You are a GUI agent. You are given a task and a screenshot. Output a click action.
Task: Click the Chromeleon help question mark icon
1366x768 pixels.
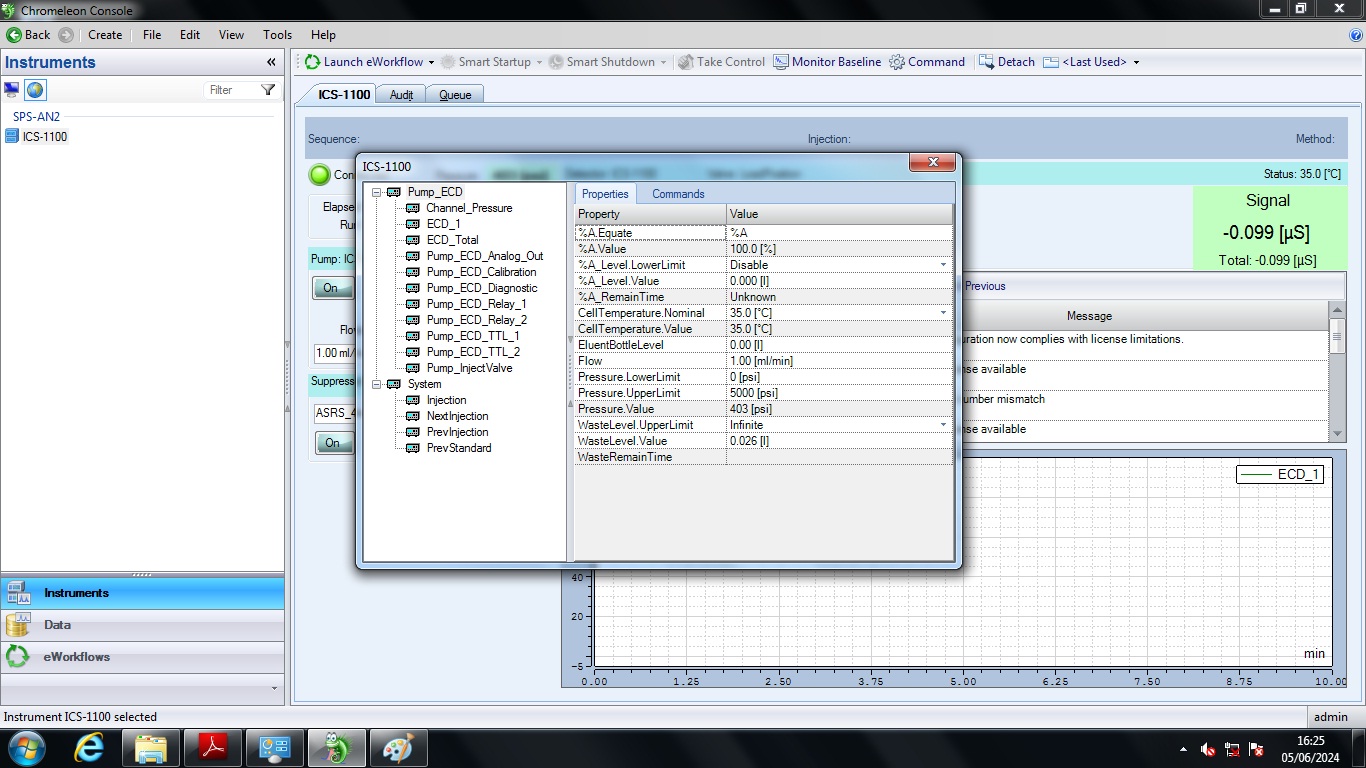[1356, 35]
